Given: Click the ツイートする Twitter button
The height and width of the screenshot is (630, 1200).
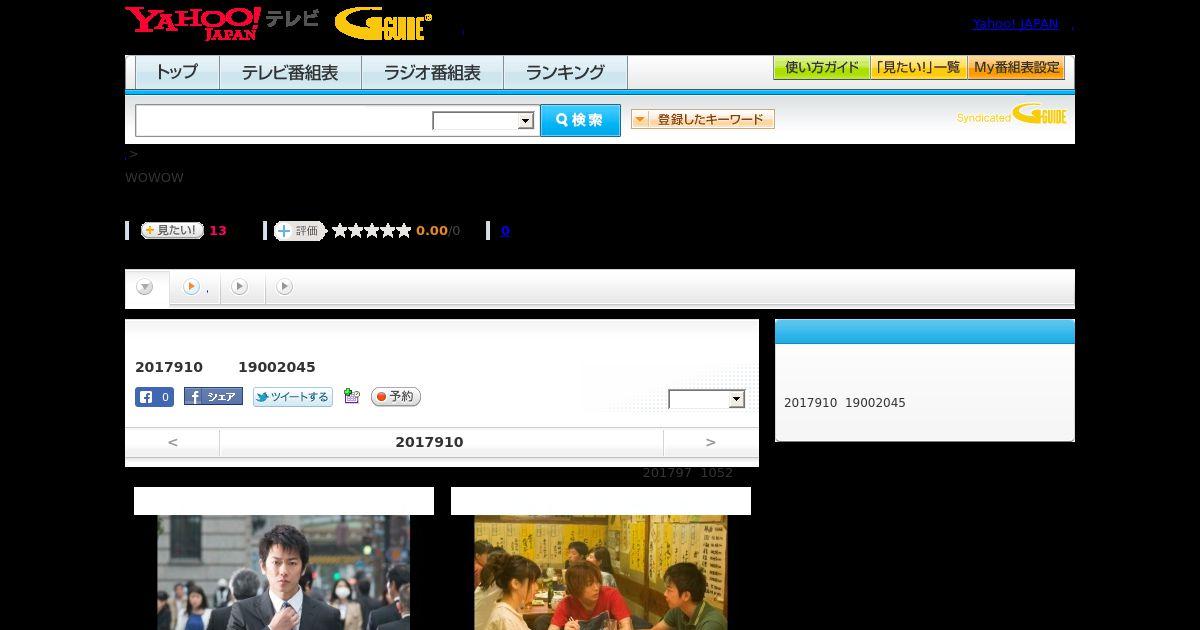Looking at the screenshot, I should coord(292,397).
